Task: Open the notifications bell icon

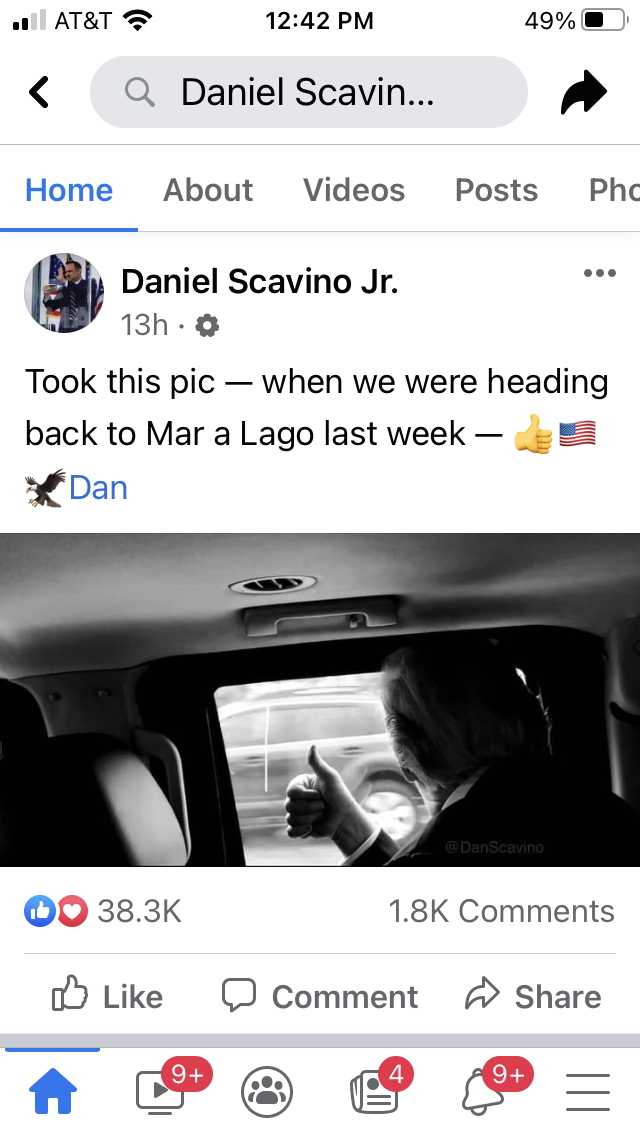Action: tap(482, 1092)
